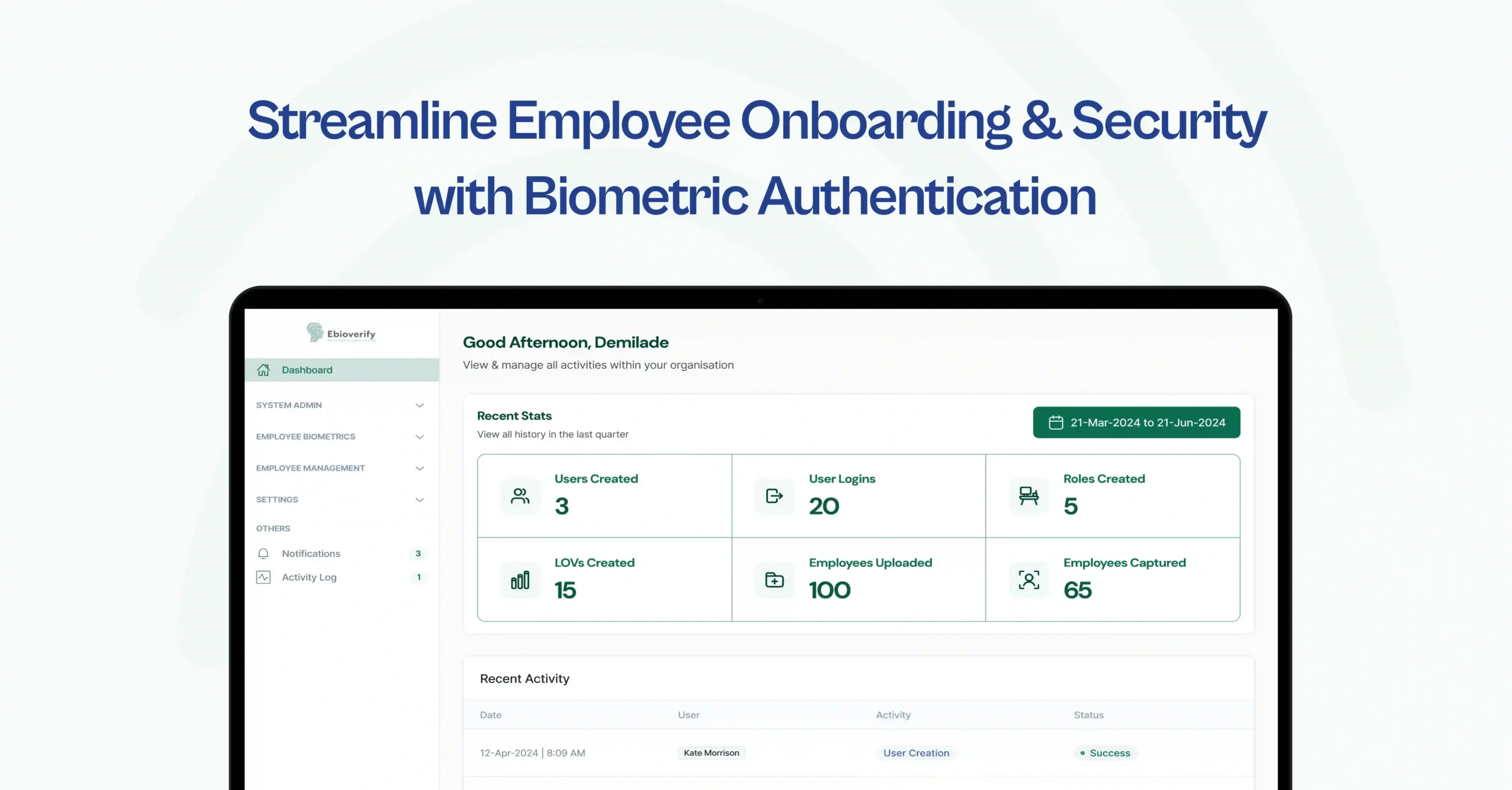Screen dimensions: 1512x790
Task: Click the LOVs Created bar chart icon
Action: pos(519,580)
